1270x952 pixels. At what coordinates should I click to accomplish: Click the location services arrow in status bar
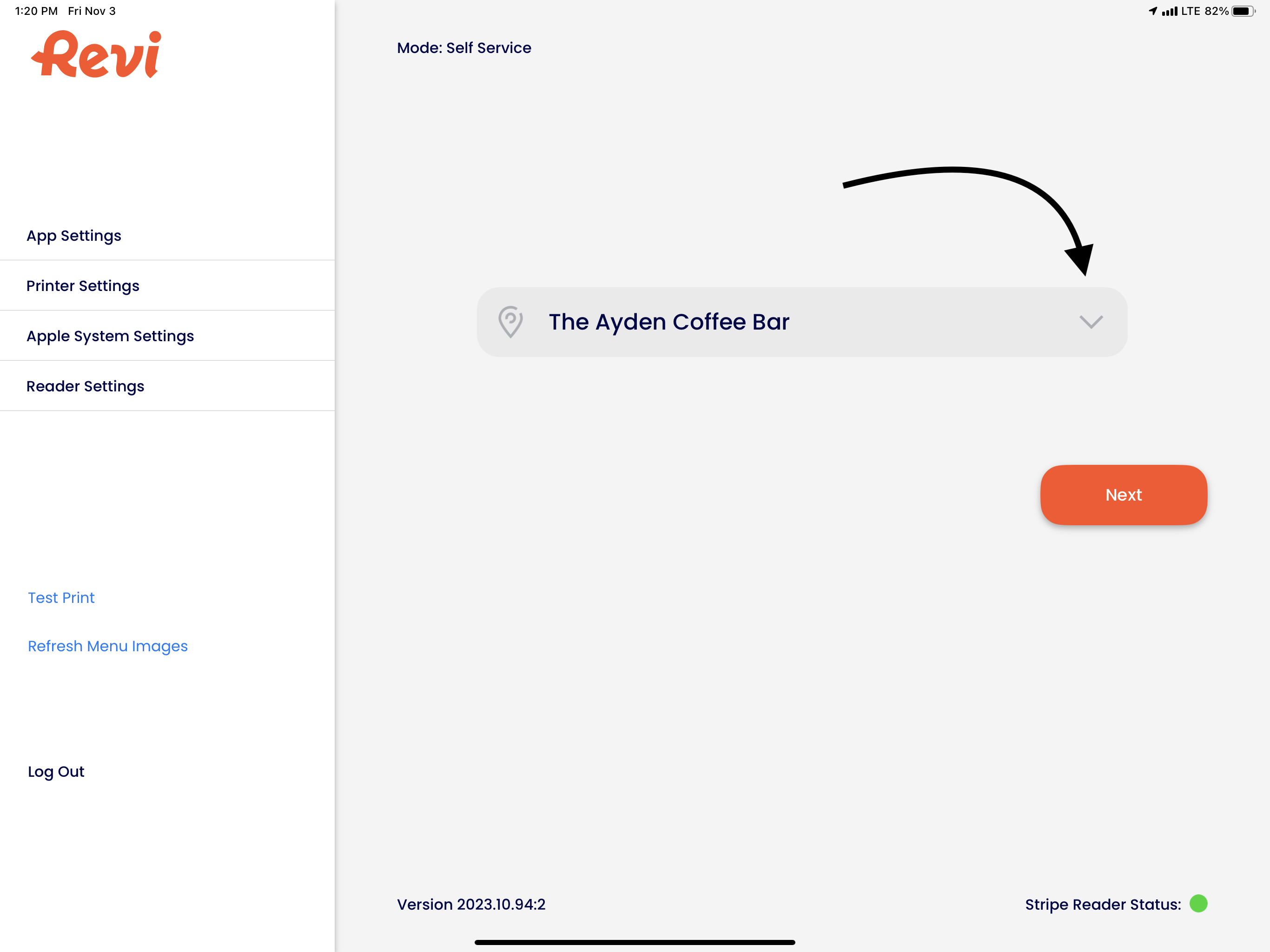tap(1153, 10)
